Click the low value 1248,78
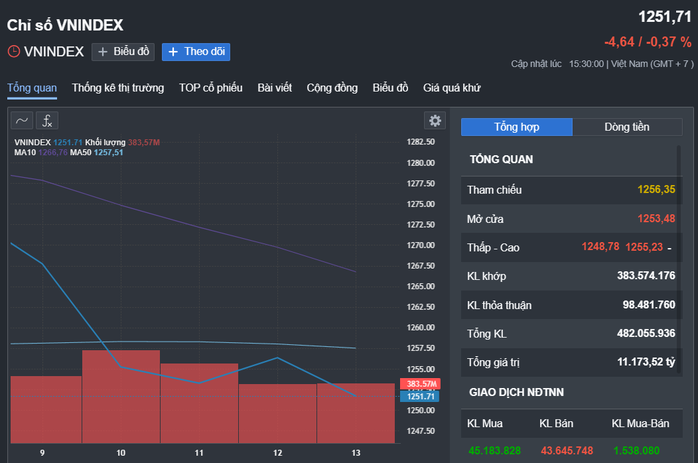The width and height of the screenshot is (698, 463). pos(600,247)
